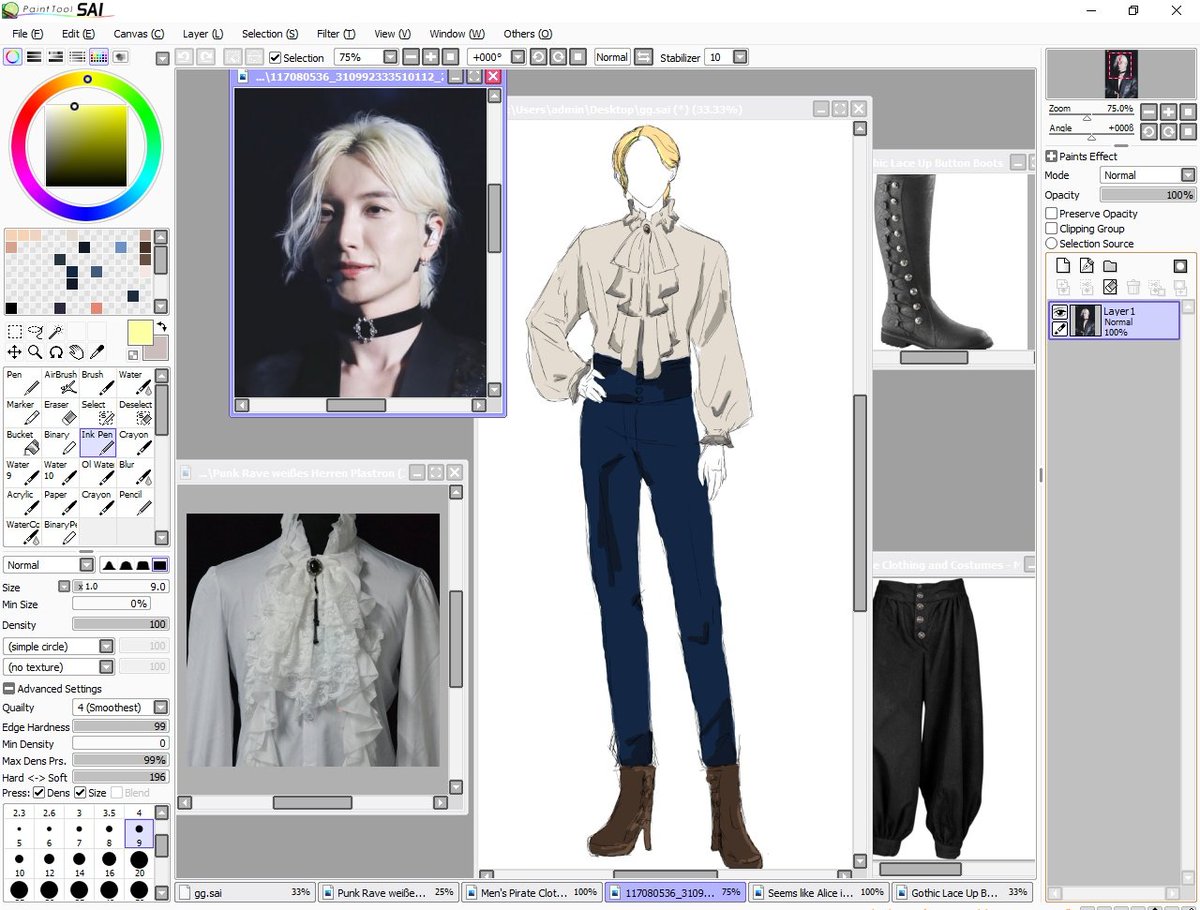The height and width of the screenshot is (910, 1200).
Task: Show the color wheel panel
Action: click(12, 57)
